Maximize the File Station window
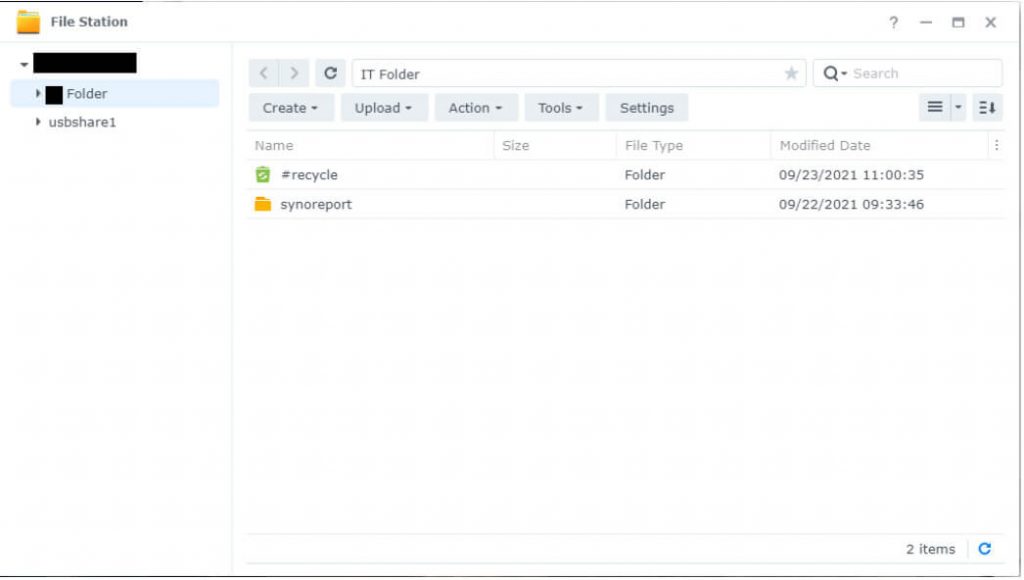This screenshot has width=1024, height=580. pos(958,22)
